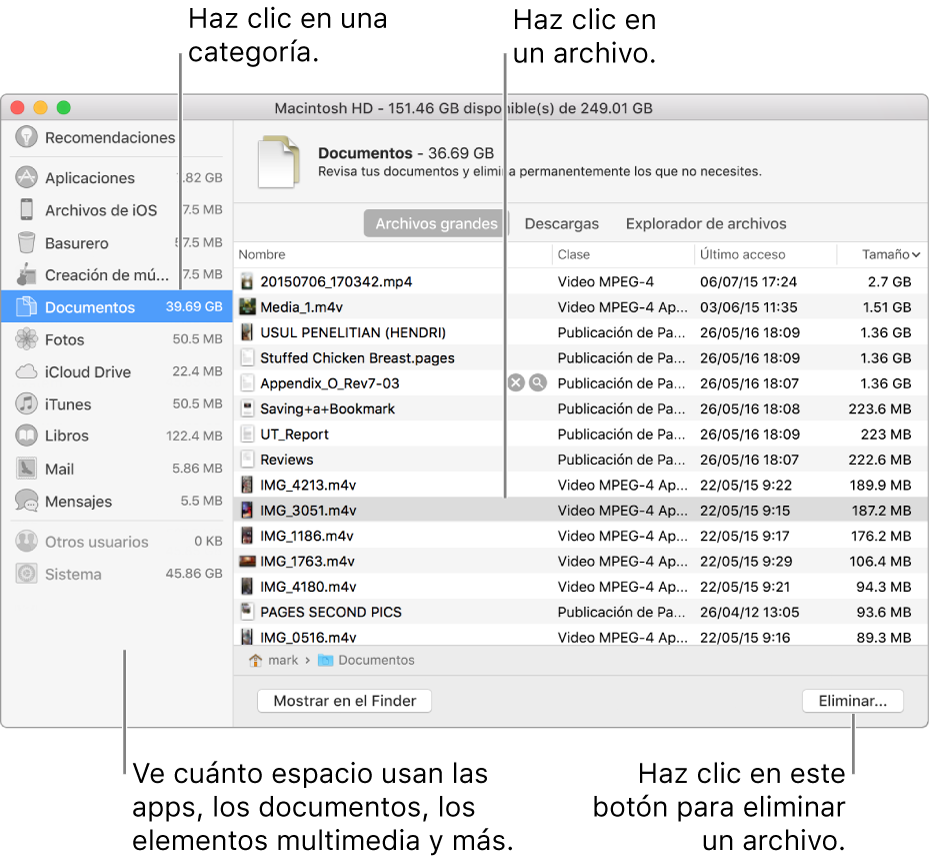
Task: Select the iTunes label in sidebar
Action: (68, 404)
